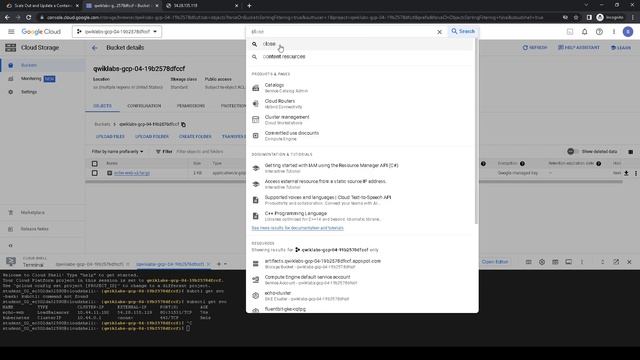Open the Google Cloud navigation hamburger menu
The width and height of the screenshot is (640, 360).
[11, 31]
